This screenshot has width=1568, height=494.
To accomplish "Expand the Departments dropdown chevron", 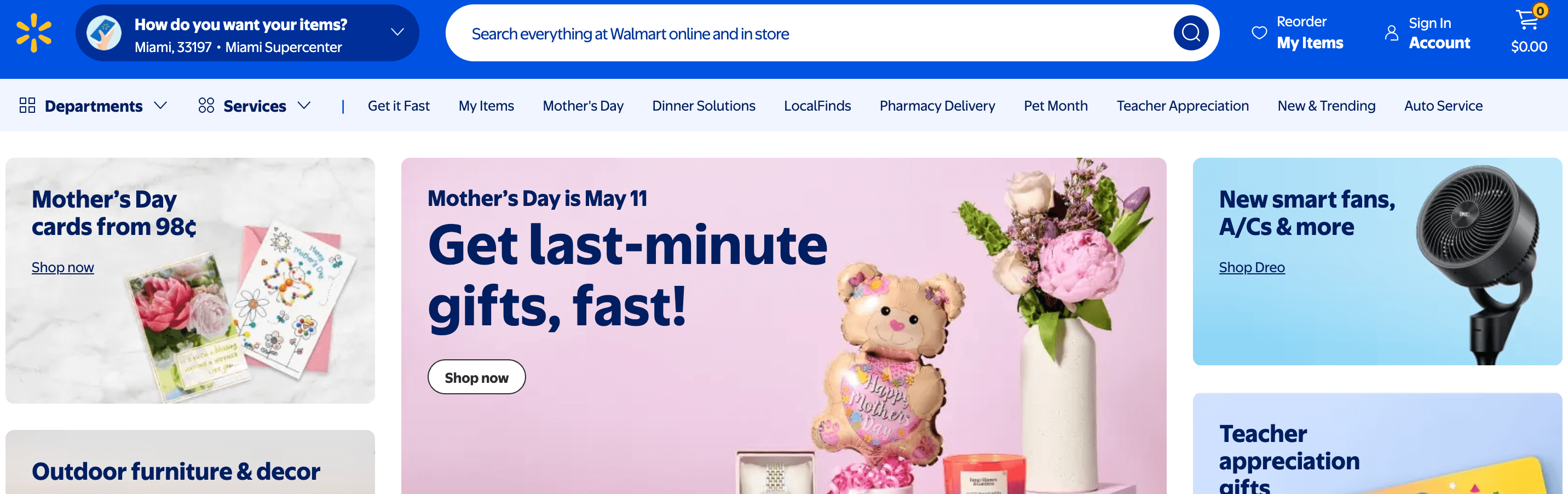I will [x=161, y=105].
